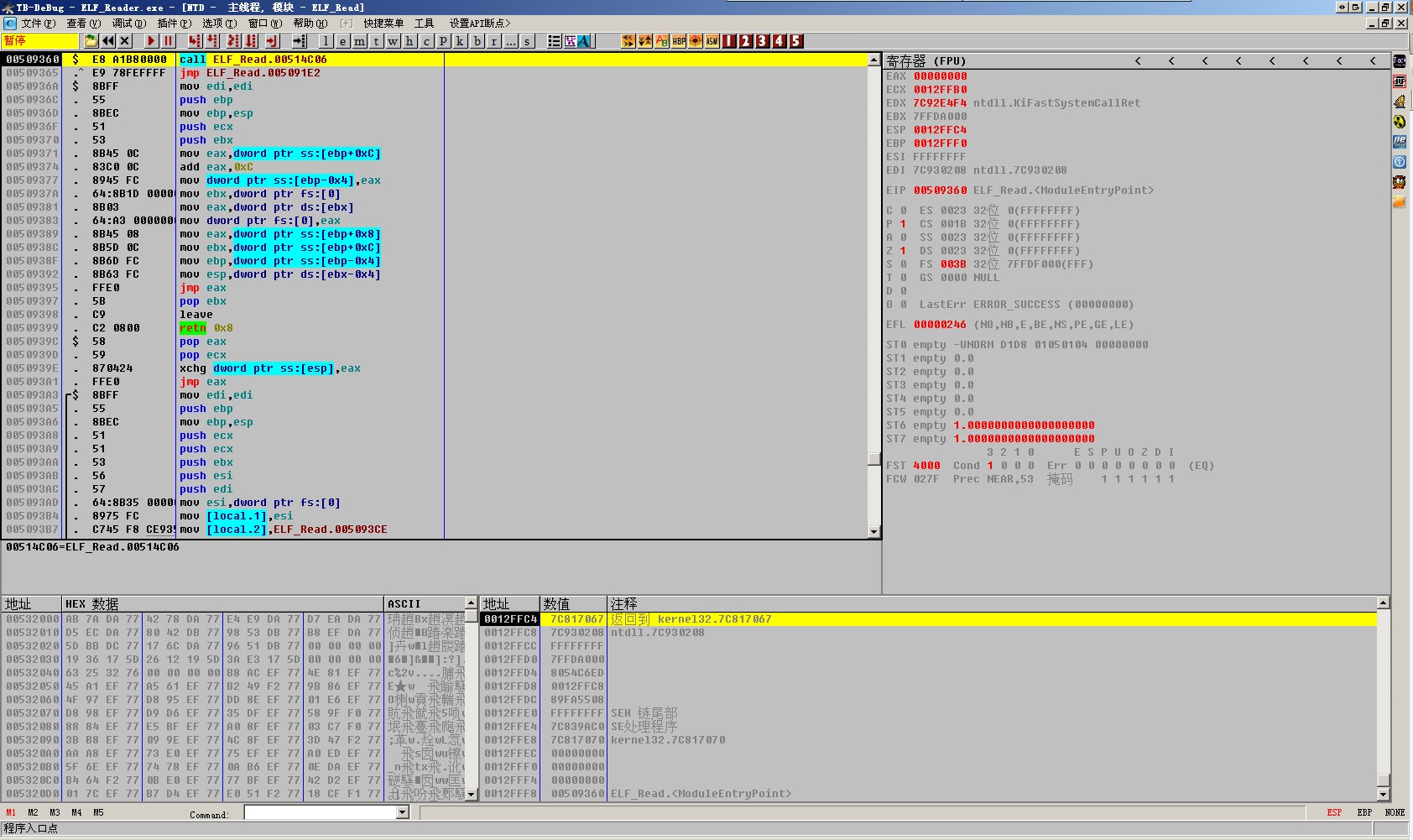The image size is (1413, 840).
Task: Select memory dump tab M1
Action: coord(11,812)
